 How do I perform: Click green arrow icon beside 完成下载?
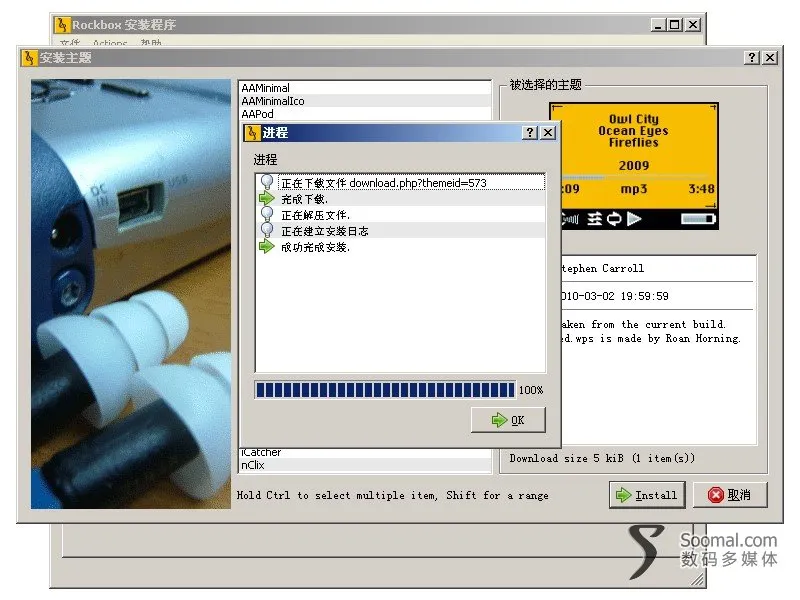[x=267, y=198]
